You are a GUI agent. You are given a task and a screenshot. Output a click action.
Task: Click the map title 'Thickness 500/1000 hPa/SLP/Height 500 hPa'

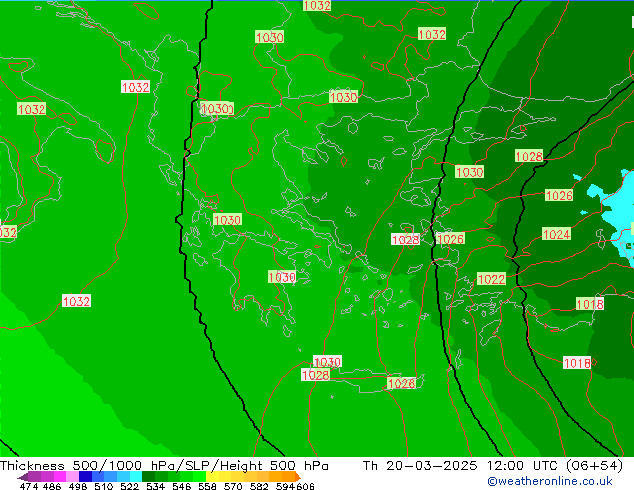click(164, 466)
